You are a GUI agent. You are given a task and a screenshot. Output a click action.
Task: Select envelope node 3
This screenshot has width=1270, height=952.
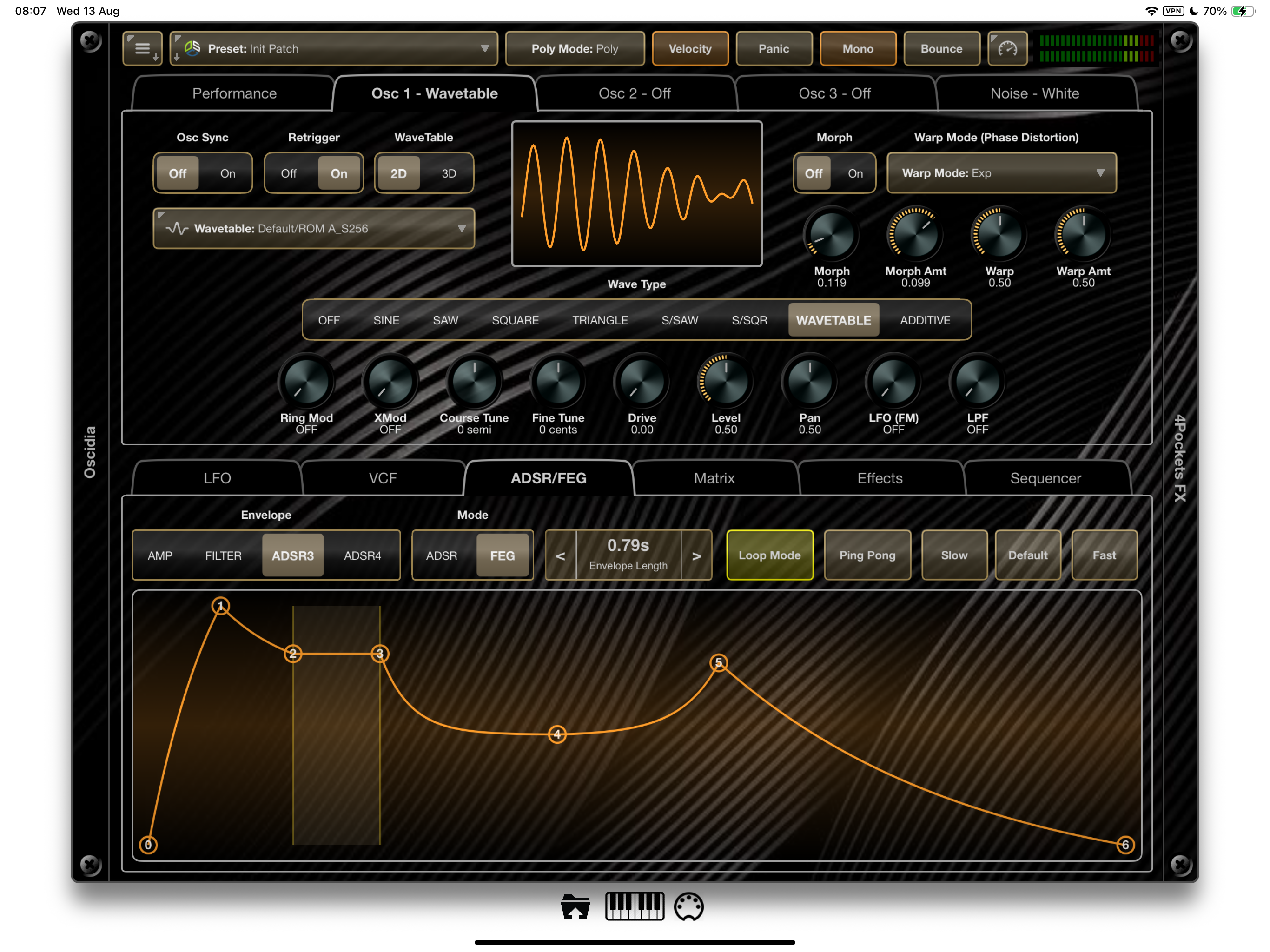379,654
